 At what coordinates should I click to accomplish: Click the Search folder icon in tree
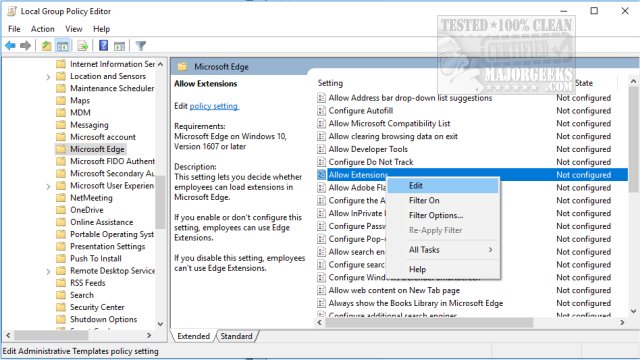click(x=61, y=295)
